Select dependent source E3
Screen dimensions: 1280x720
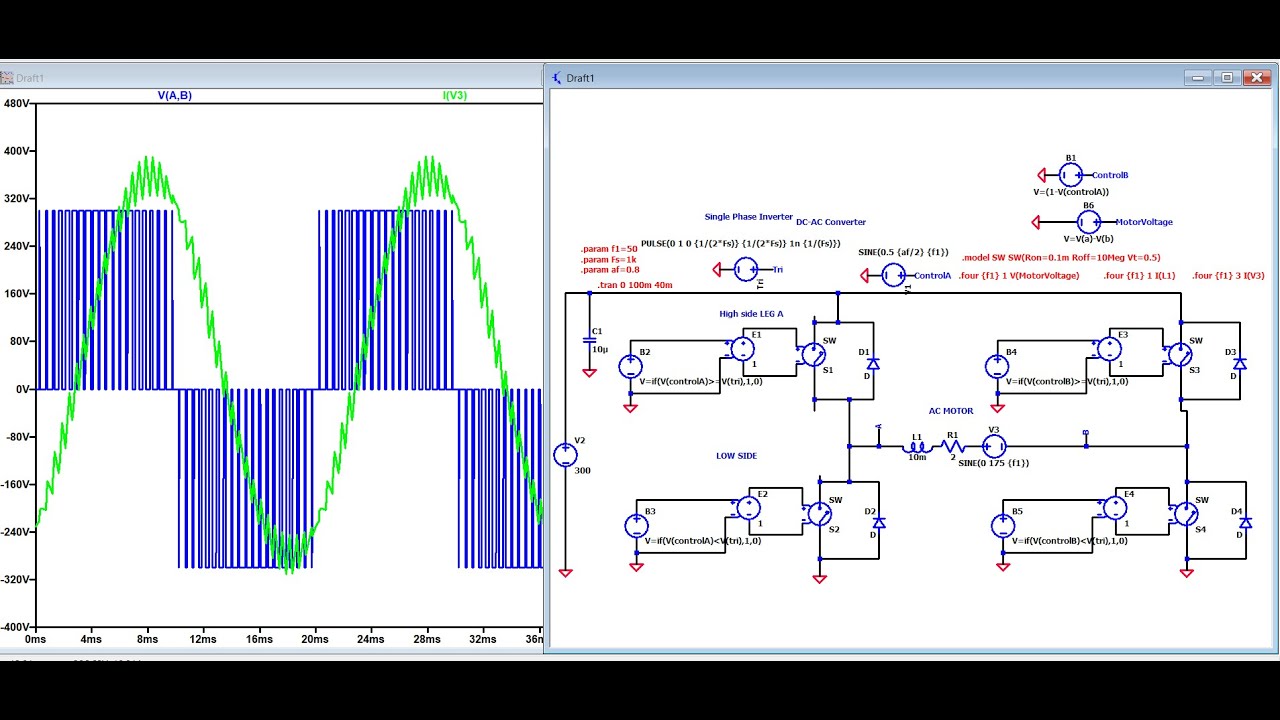coord(1109,349)
